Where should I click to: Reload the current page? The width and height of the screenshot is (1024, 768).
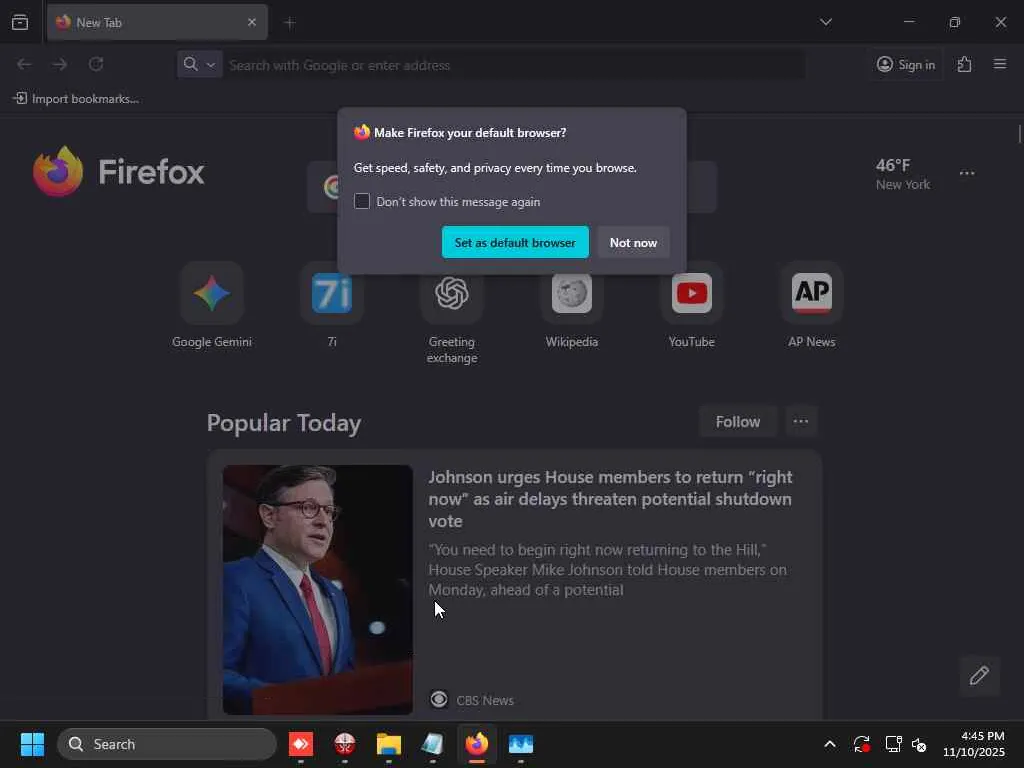pos(96,64)
